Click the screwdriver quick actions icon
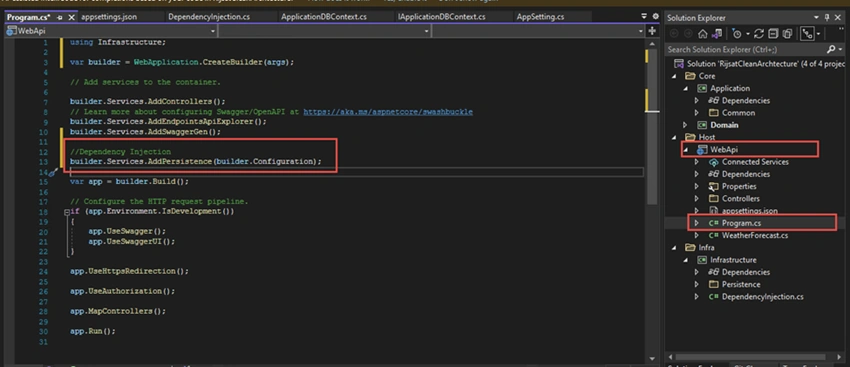Screen dimensions: 850x367 [x=53, y=172]
